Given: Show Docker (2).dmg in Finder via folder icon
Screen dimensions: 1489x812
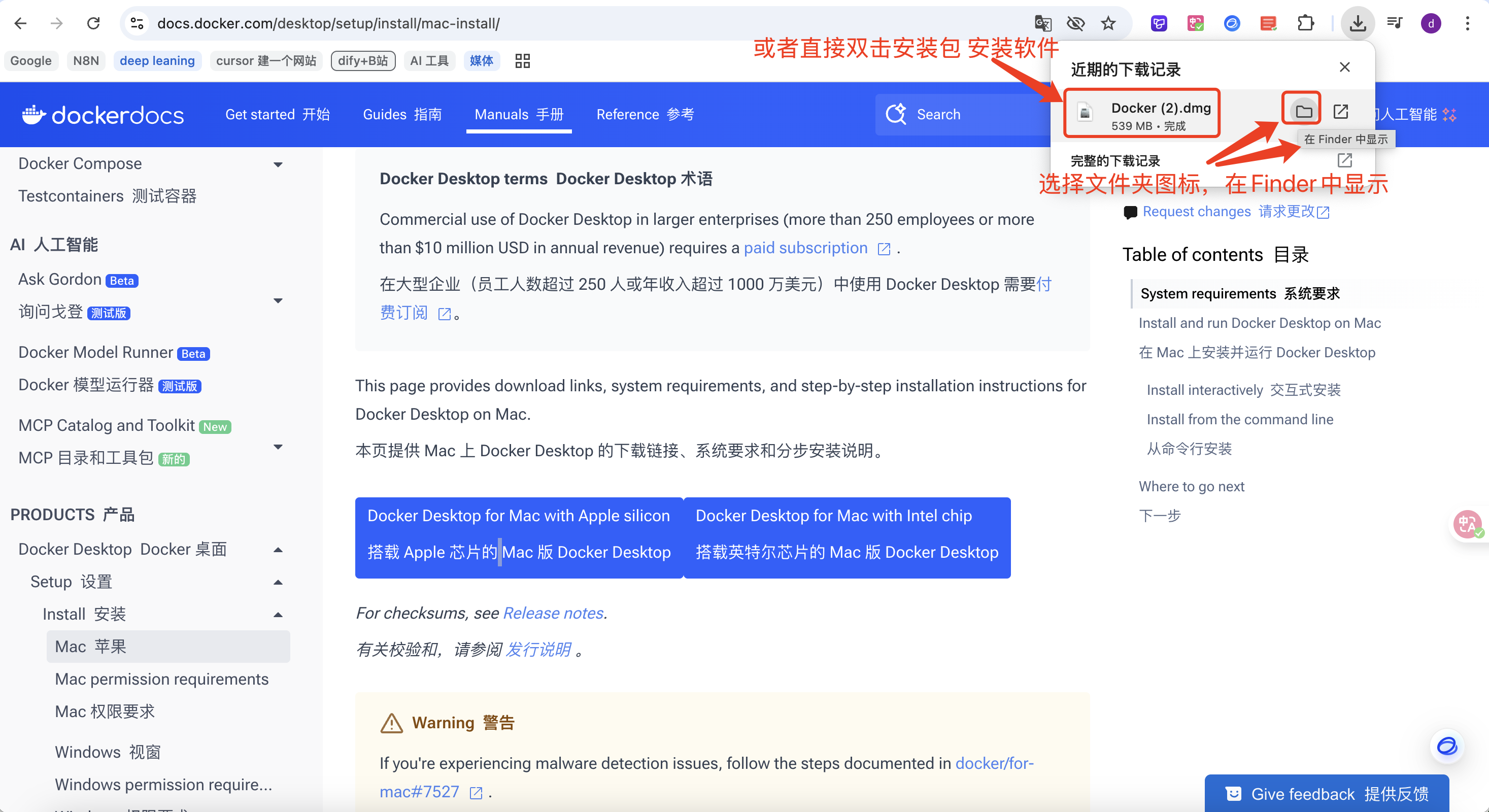Looking at the screenshot, I should pyautogui.click(x=1303, y=111).
